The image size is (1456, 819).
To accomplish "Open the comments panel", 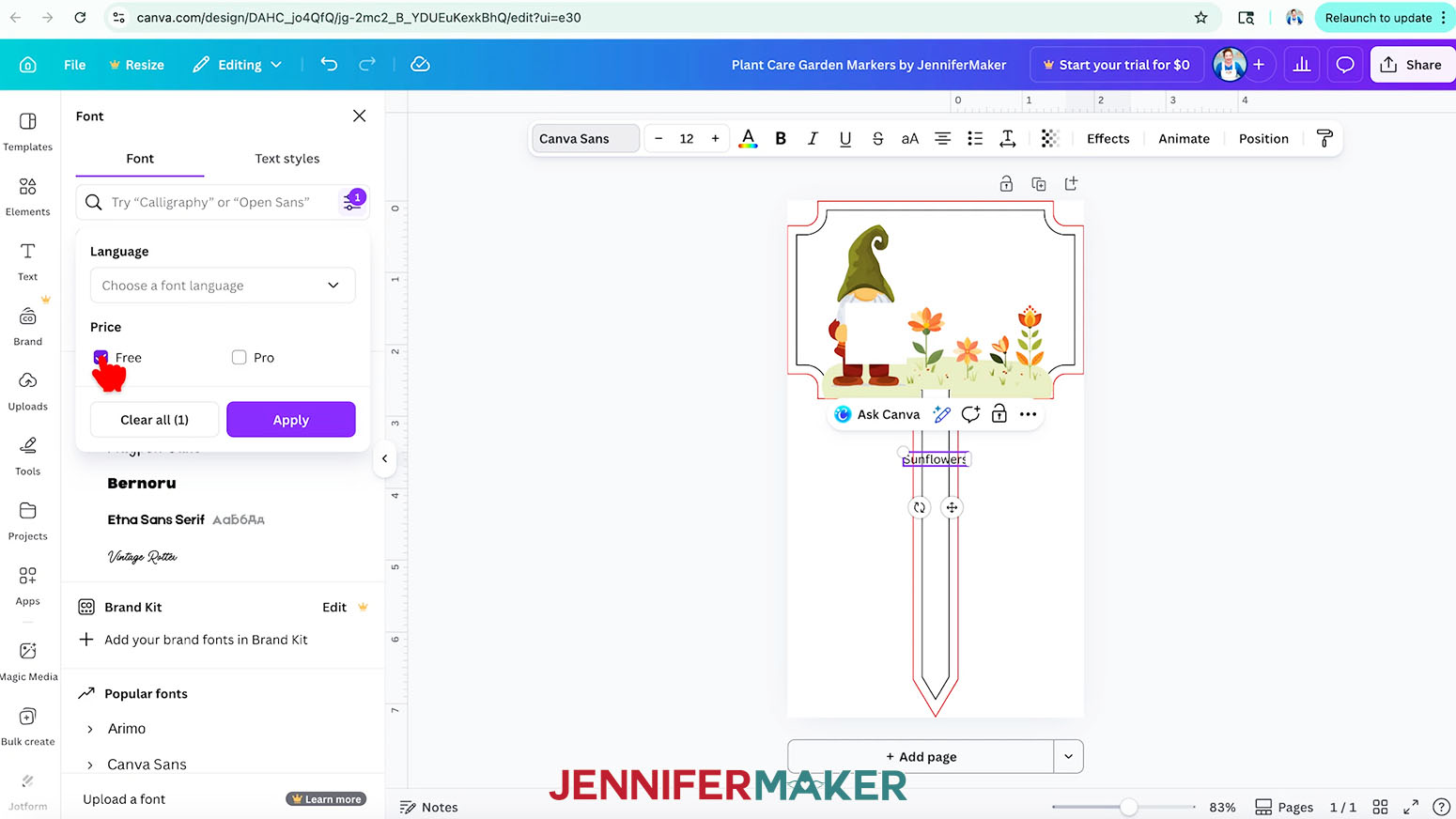I will (1345, 65).
